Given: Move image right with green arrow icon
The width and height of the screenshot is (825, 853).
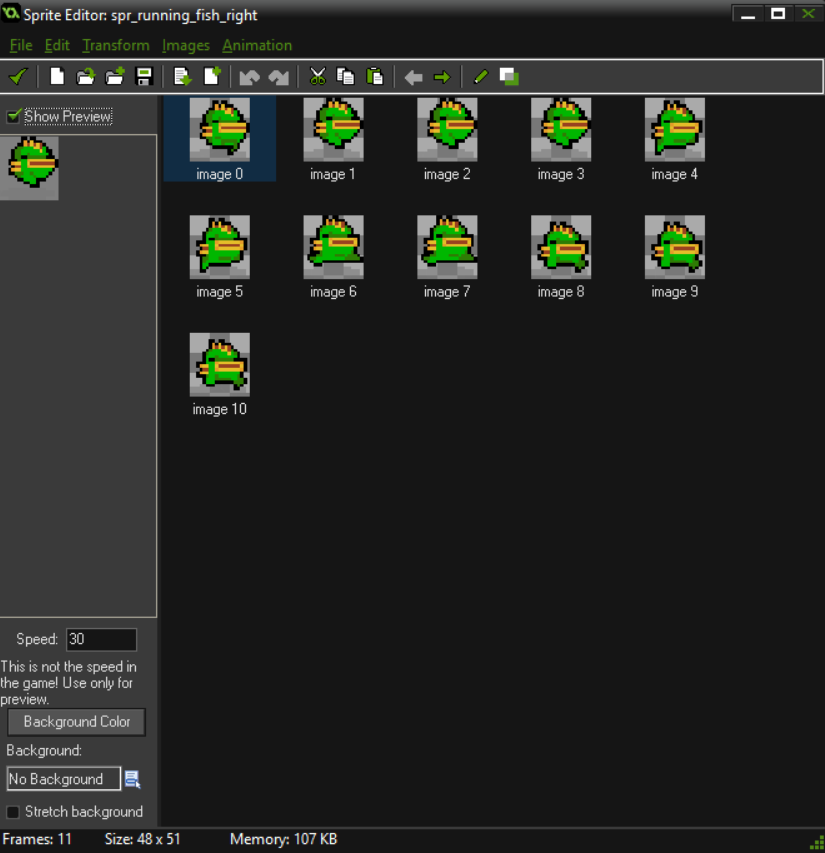Looking at the screenshot, I should [x=442, y=77].
